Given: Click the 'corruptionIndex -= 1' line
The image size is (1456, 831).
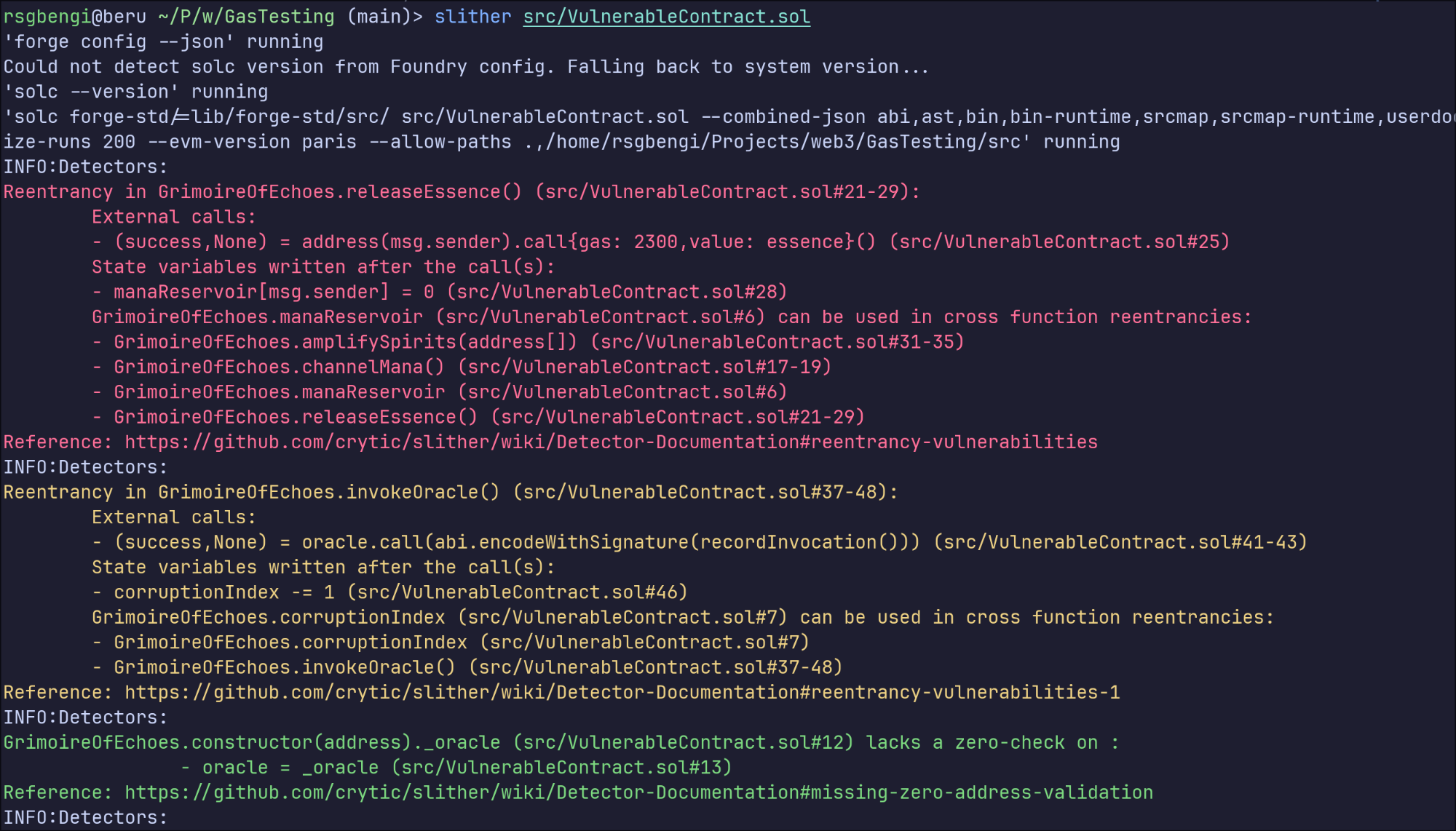Looking at the screenshot, I should [224, 592].
